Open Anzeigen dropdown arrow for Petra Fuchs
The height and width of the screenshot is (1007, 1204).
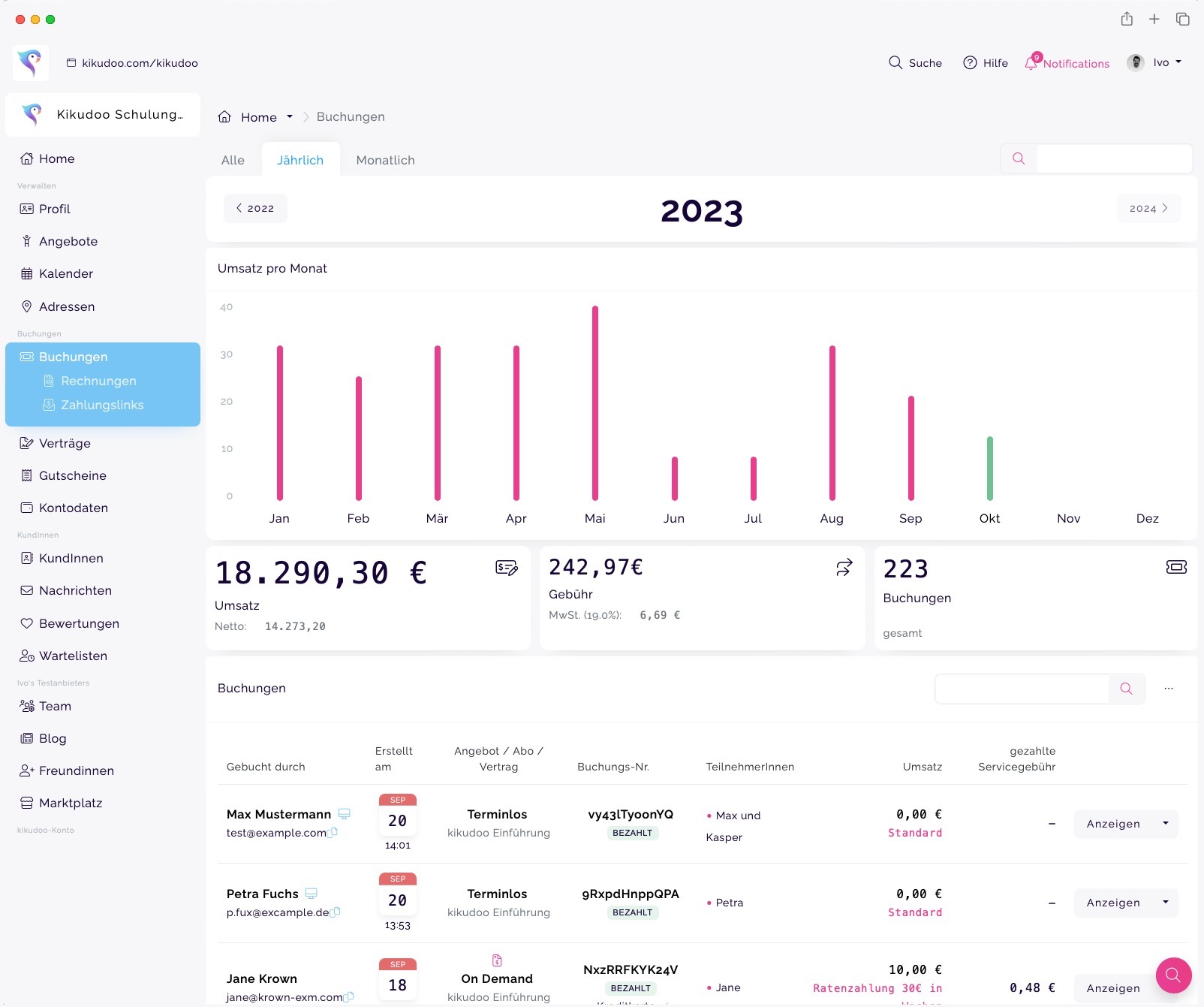pyautogui.click(x=1165, y=903)
